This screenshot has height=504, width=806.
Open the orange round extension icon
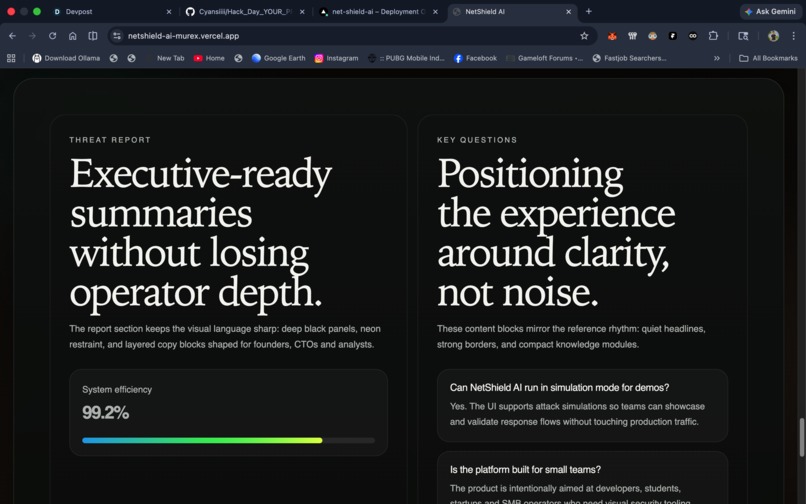coord(652,36)
